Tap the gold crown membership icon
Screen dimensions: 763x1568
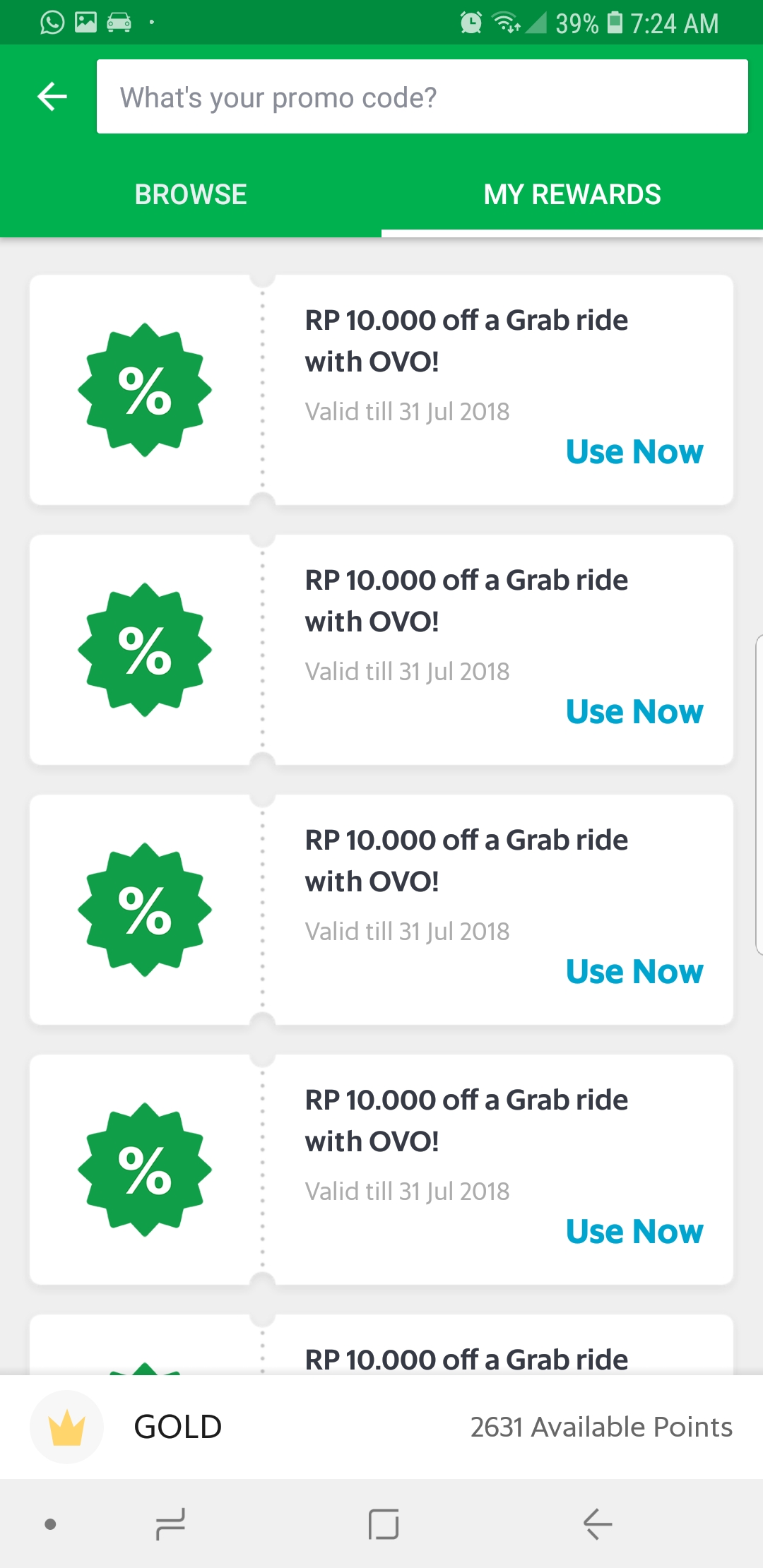coord(67,1427)
